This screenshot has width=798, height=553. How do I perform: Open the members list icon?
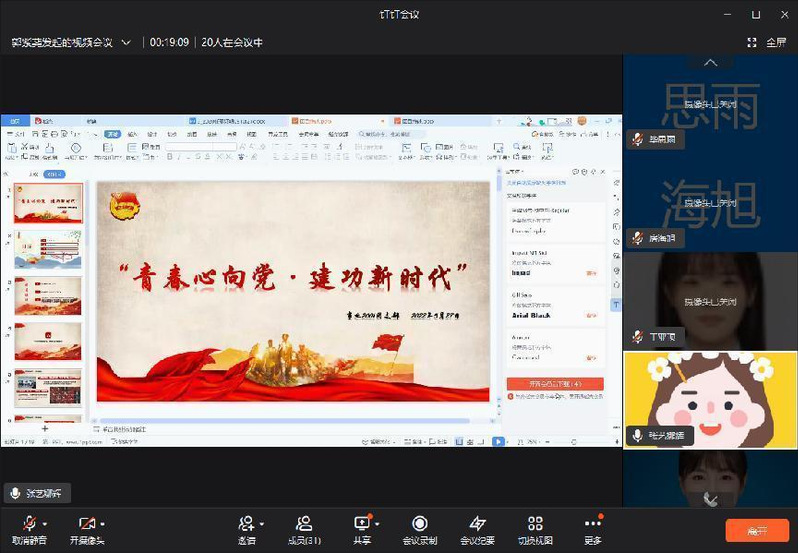(x=304, y=525)
